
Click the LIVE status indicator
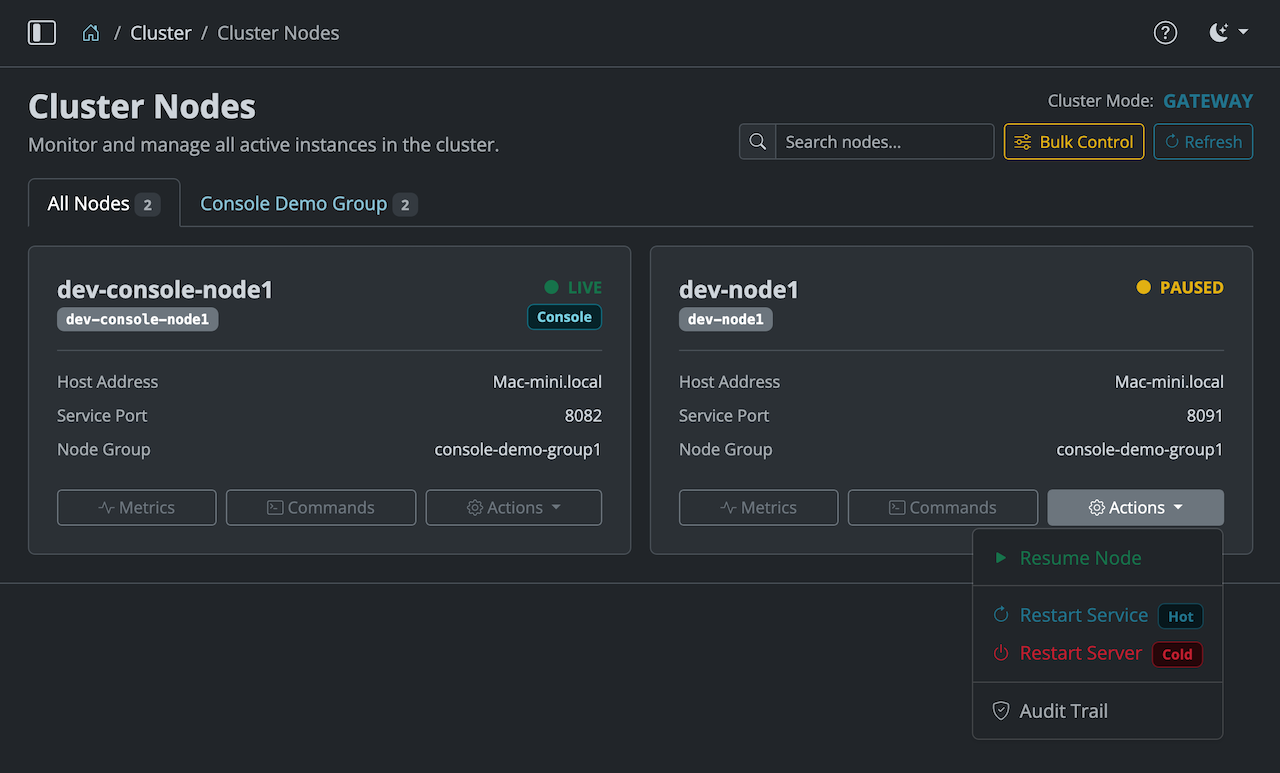click(573, 287)
